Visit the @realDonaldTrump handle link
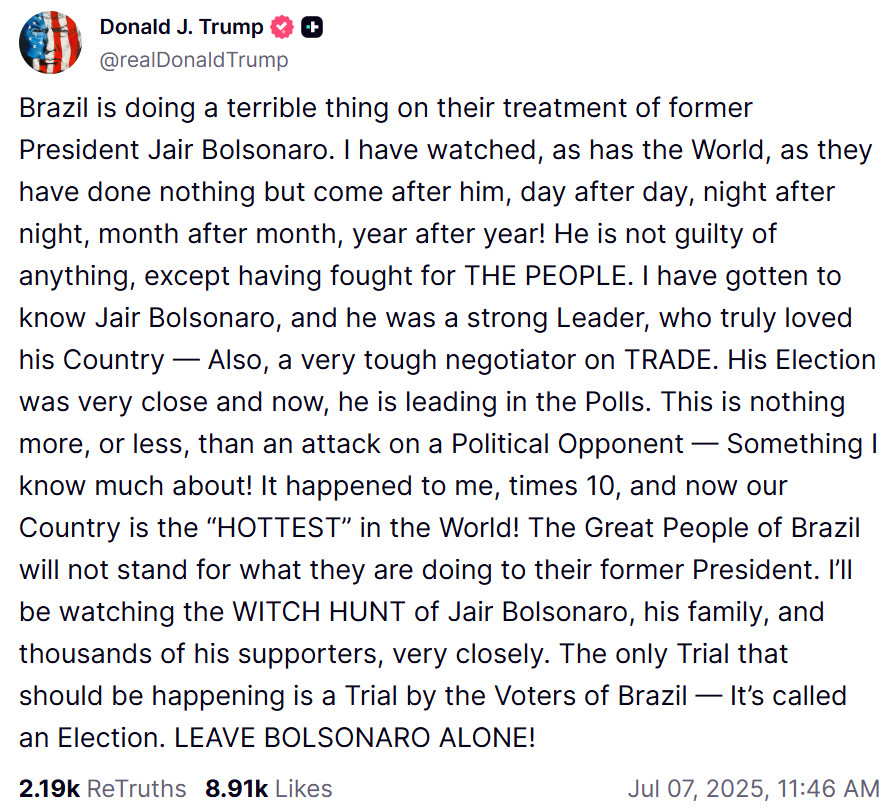894x810 pixels. tap(194, 60)
